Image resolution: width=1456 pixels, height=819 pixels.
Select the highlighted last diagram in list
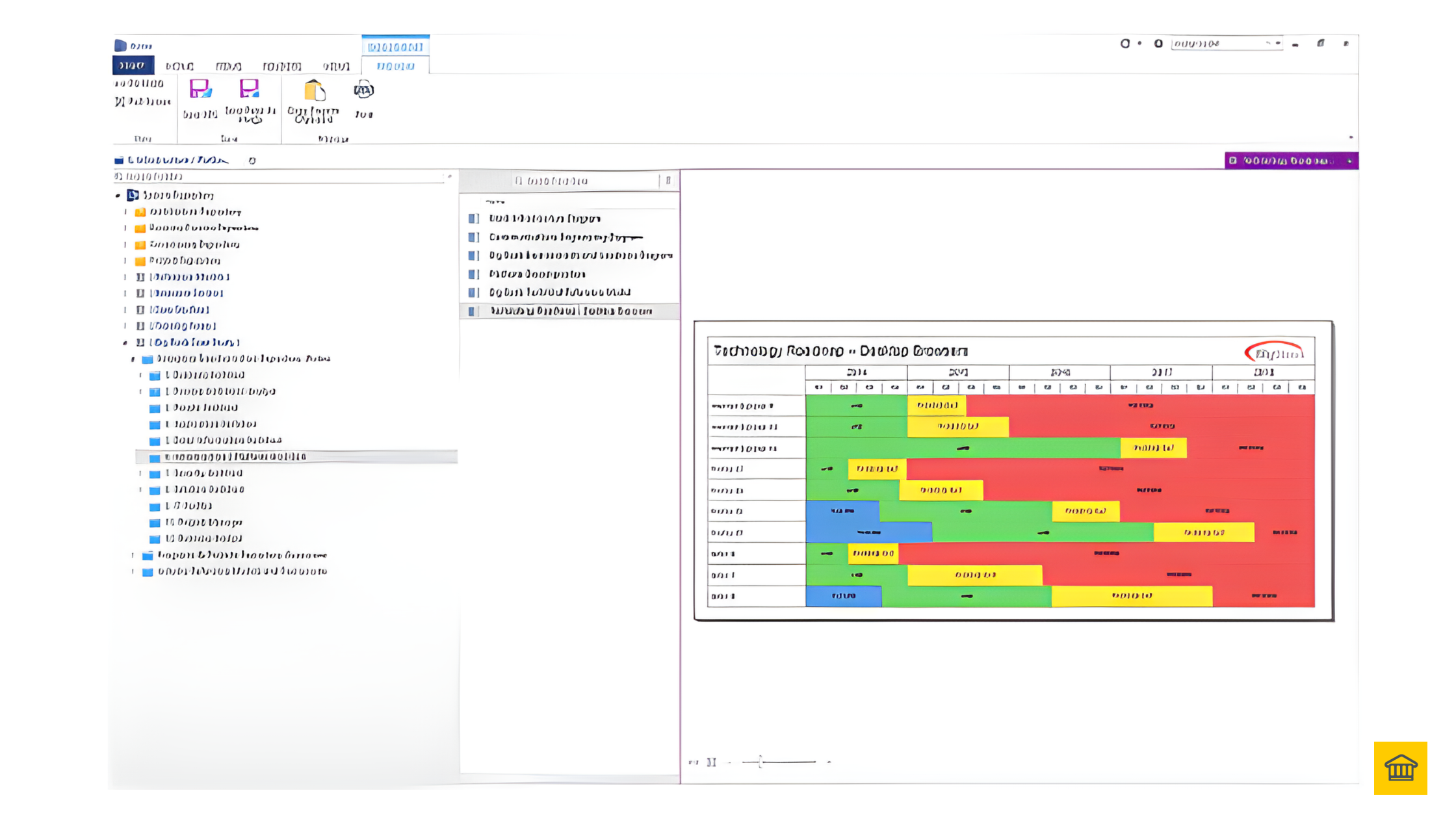[570, 311]
